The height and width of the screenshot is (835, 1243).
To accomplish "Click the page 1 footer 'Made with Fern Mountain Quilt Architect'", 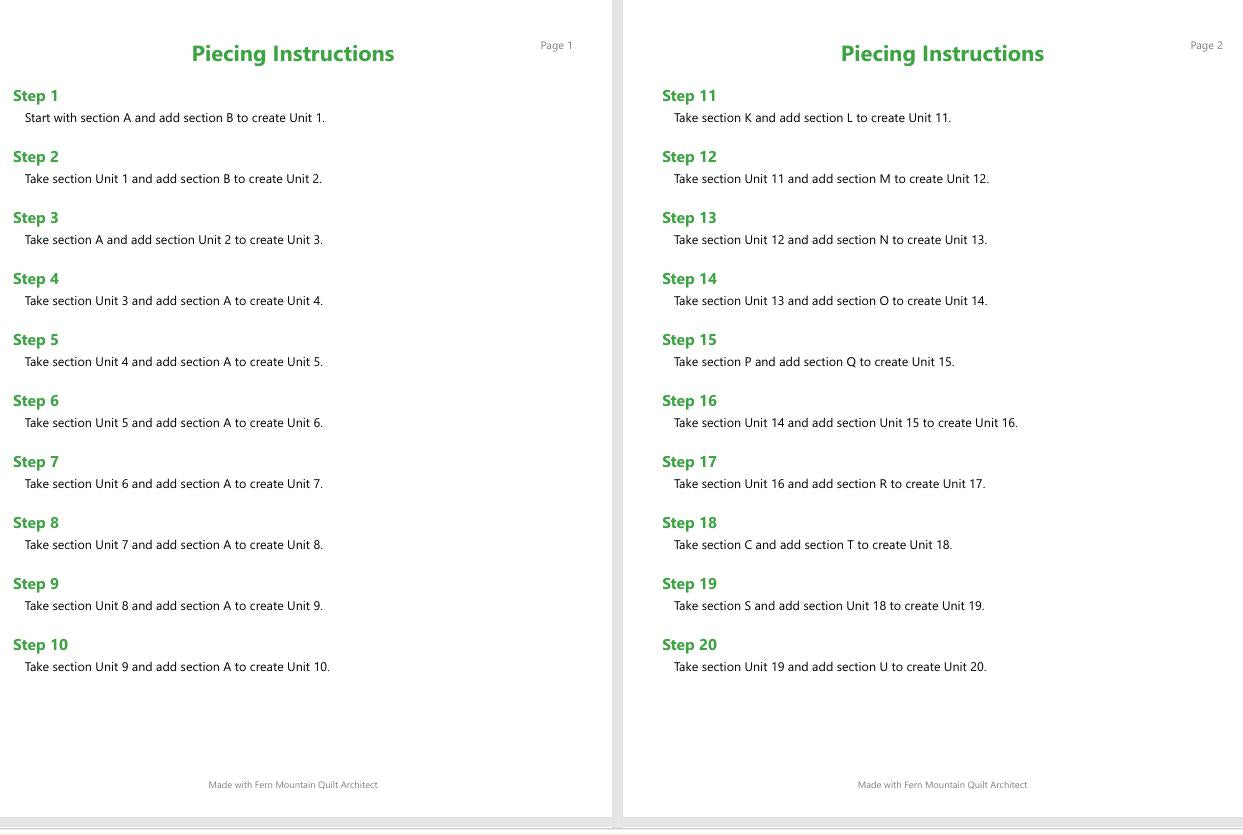I will tap(293, 785).
